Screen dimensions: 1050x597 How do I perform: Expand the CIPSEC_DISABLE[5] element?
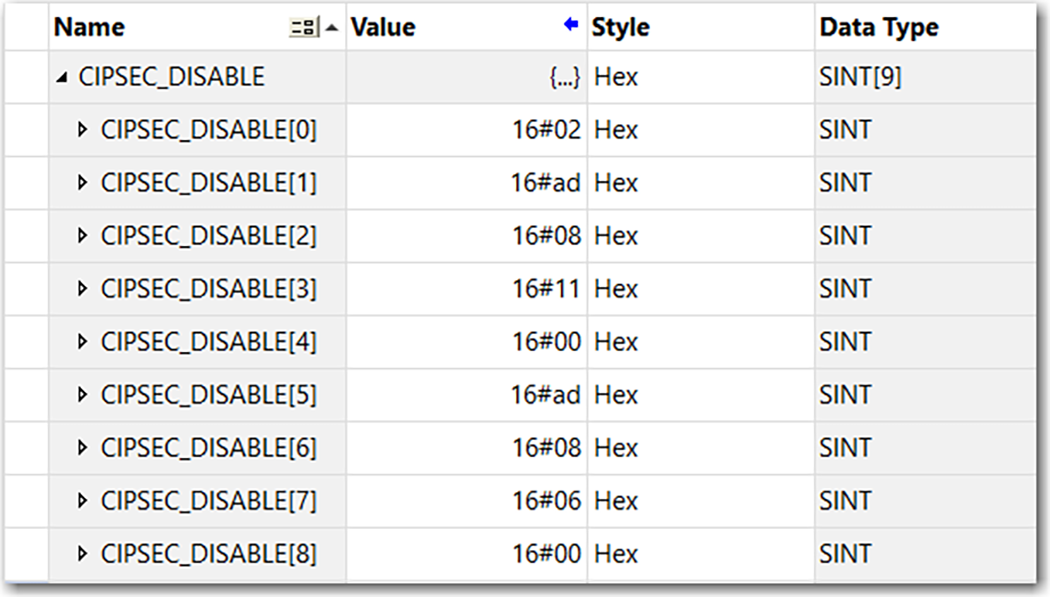click(x=83, y=395)
